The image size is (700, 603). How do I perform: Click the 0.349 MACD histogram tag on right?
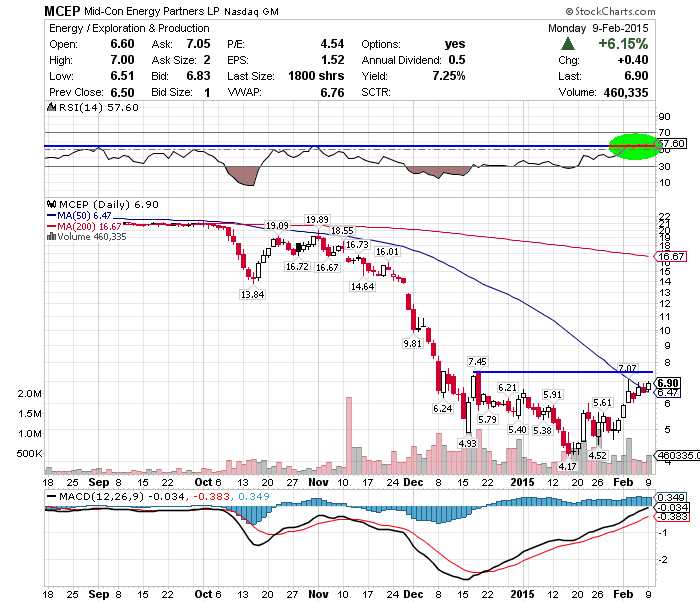pos(671,497)
